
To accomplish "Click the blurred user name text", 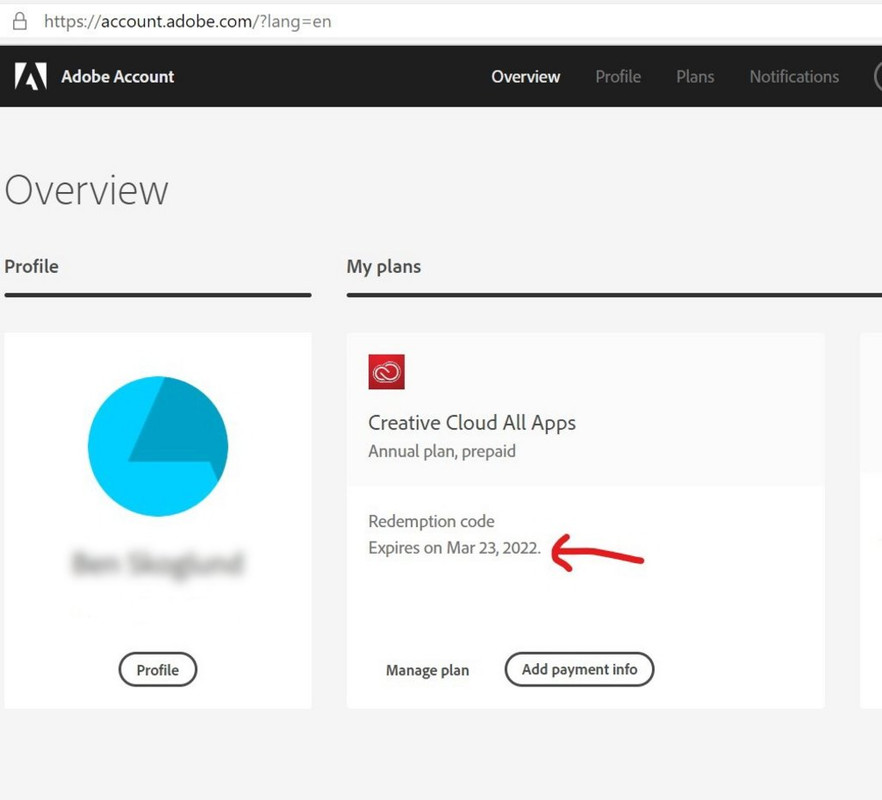I will [158, 564].
